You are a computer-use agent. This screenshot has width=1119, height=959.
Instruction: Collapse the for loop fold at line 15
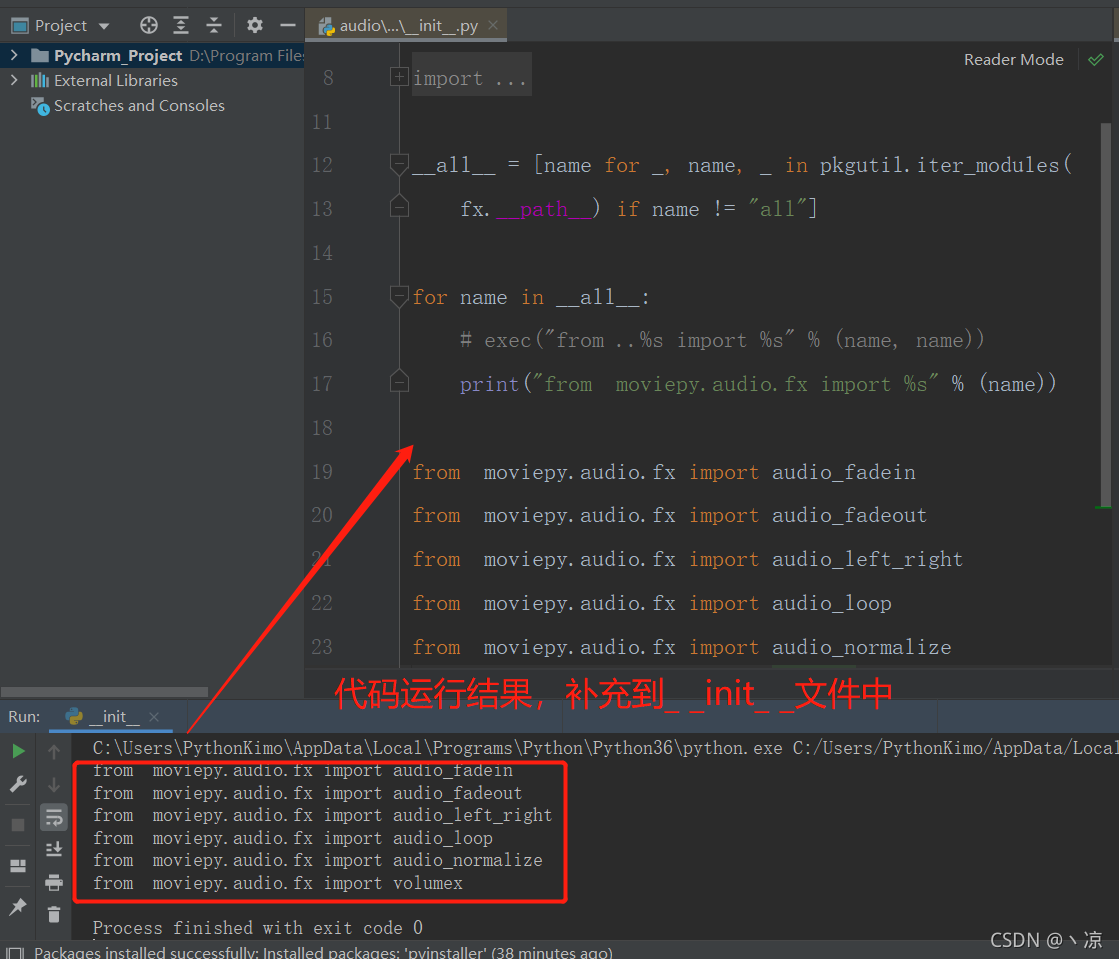point(399,296)
